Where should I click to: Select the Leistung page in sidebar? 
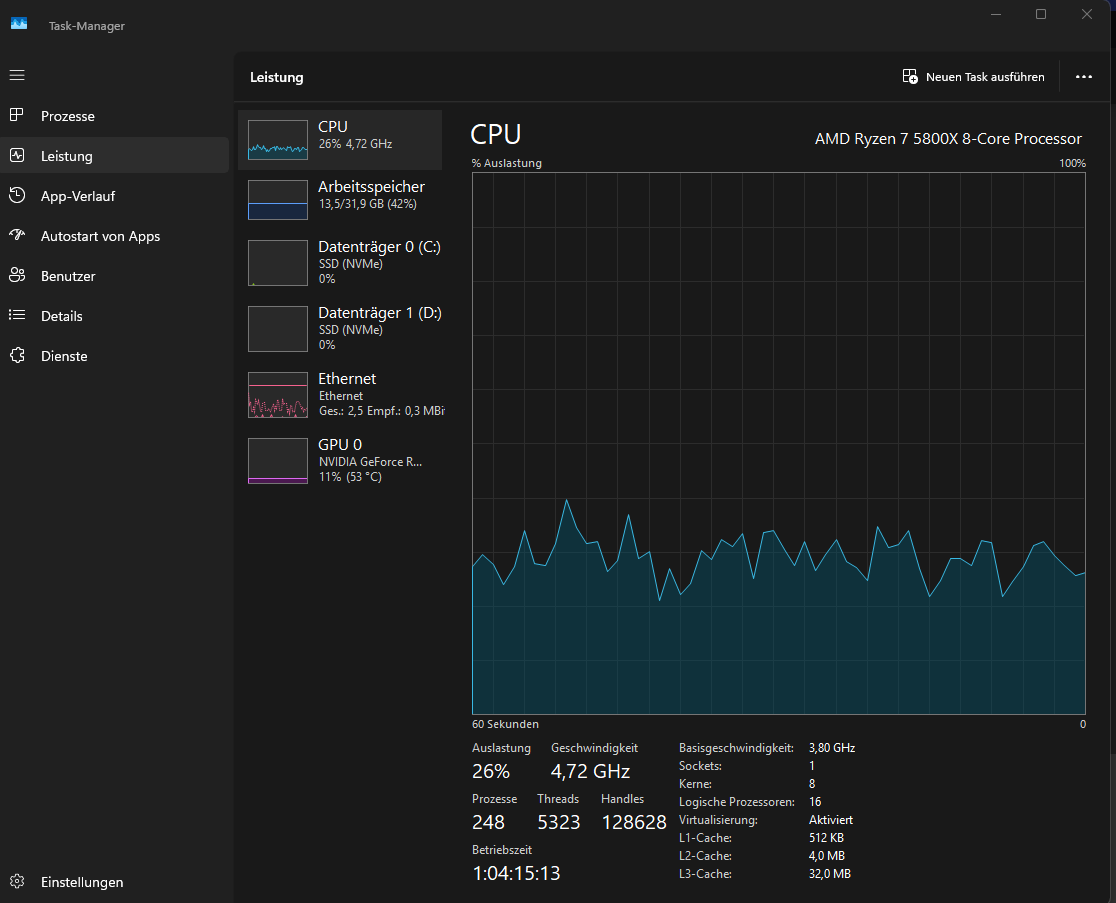[x=115, y=155]
